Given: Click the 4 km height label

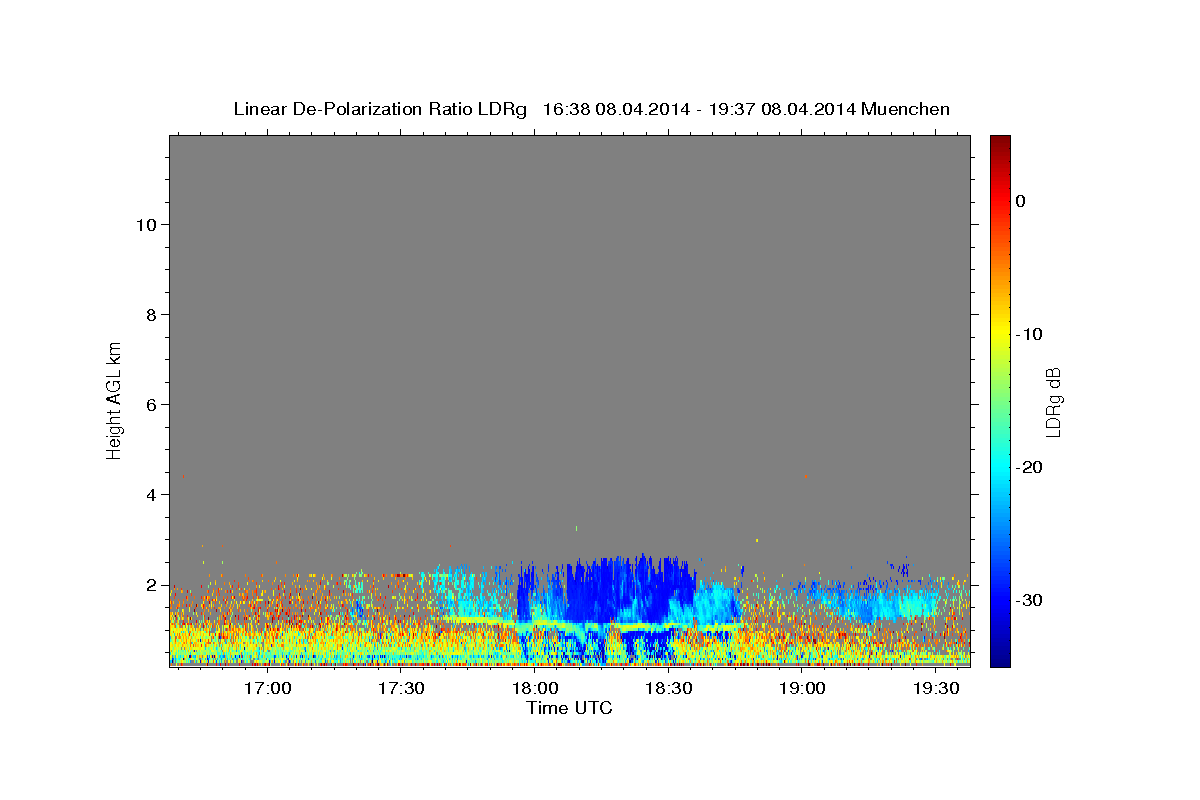Looking at the screenshot, I should 151,494.
